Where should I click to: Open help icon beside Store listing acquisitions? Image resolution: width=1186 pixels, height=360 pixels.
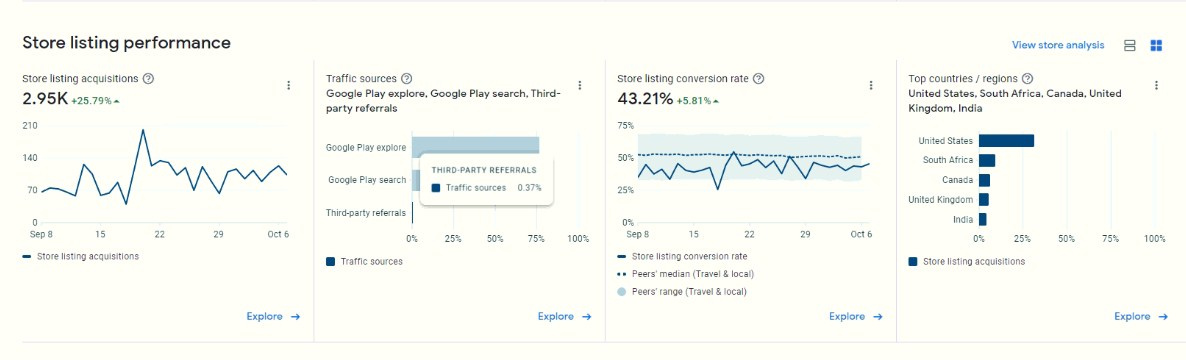pyautogui.click(x=148, y=78)
